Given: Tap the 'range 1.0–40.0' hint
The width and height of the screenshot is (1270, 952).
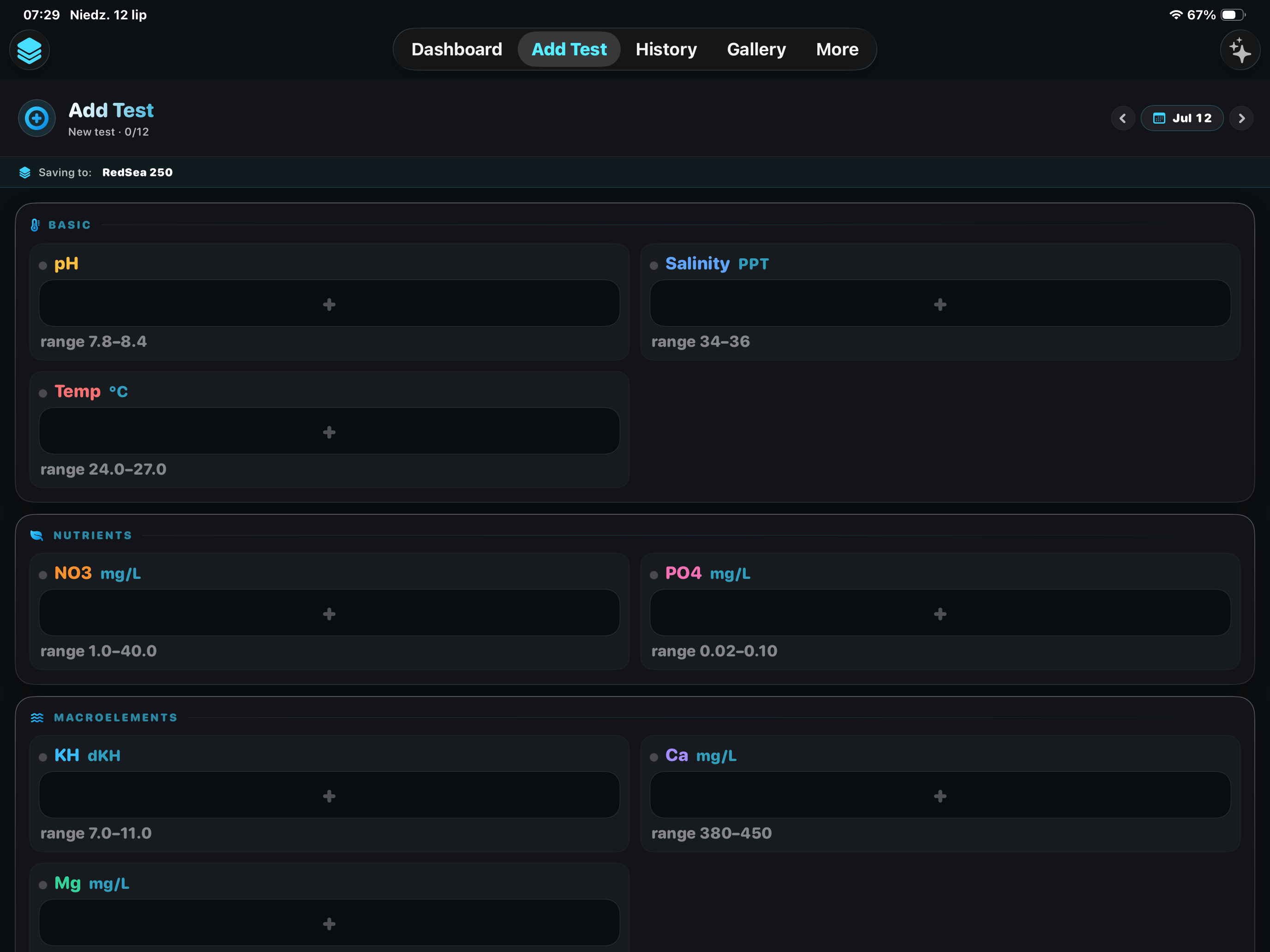Looking at the screenshot, I should click(98, 652).
